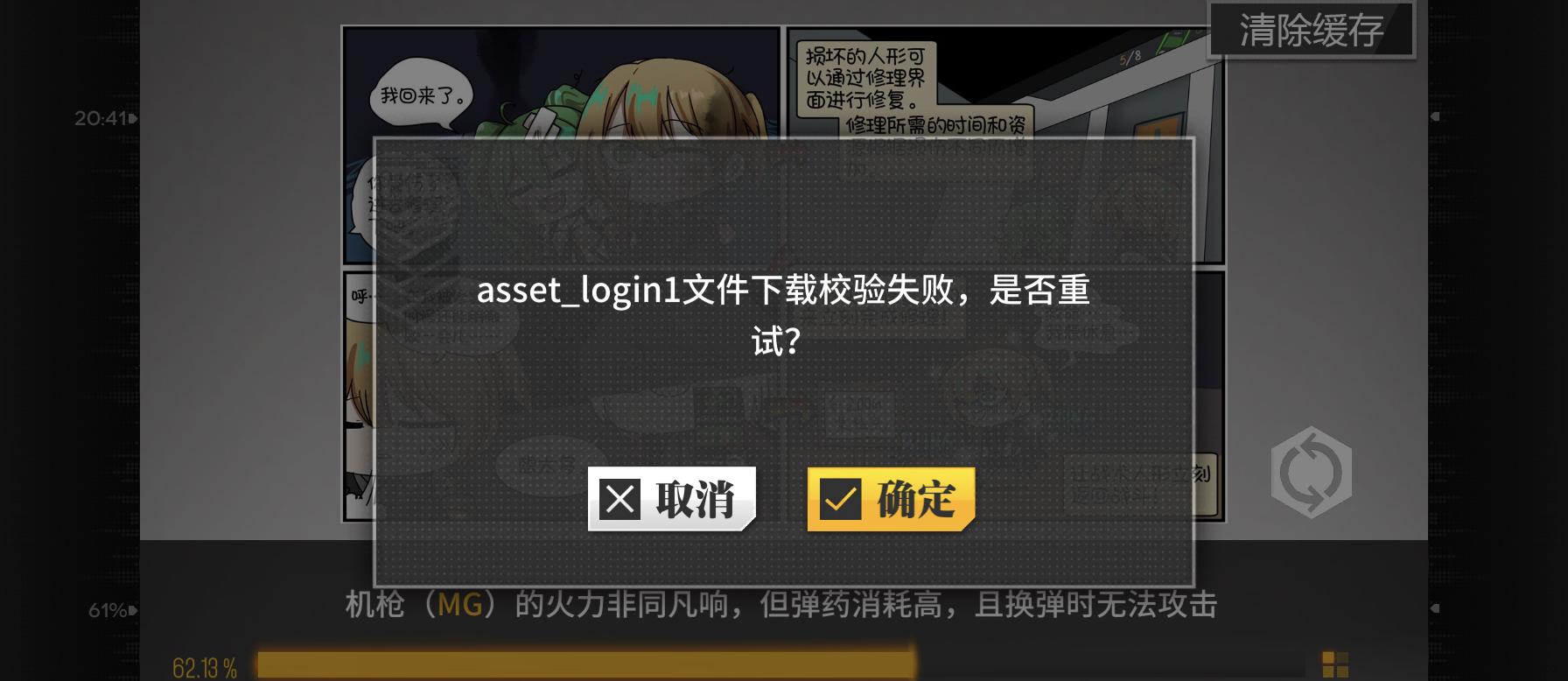Click the repair-interface comic panel top right
The image size is (1568, 681).
(x=1004, y=144)
